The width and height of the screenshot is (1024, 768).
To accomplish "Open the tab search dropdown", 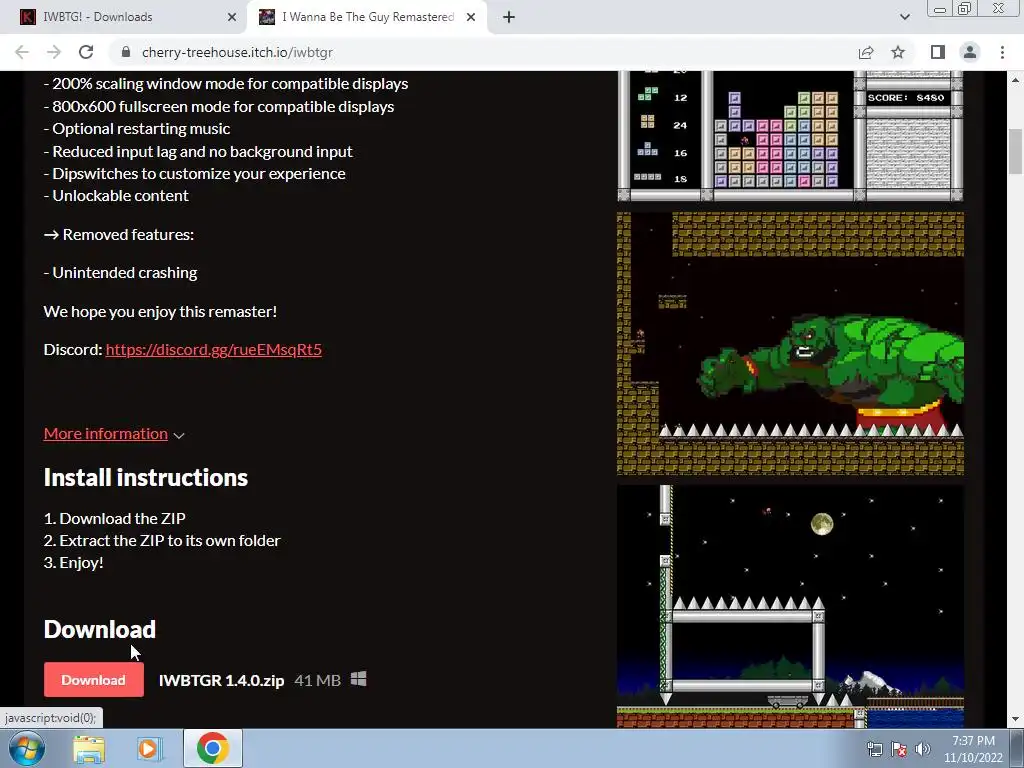I will [x=904, y=17].
